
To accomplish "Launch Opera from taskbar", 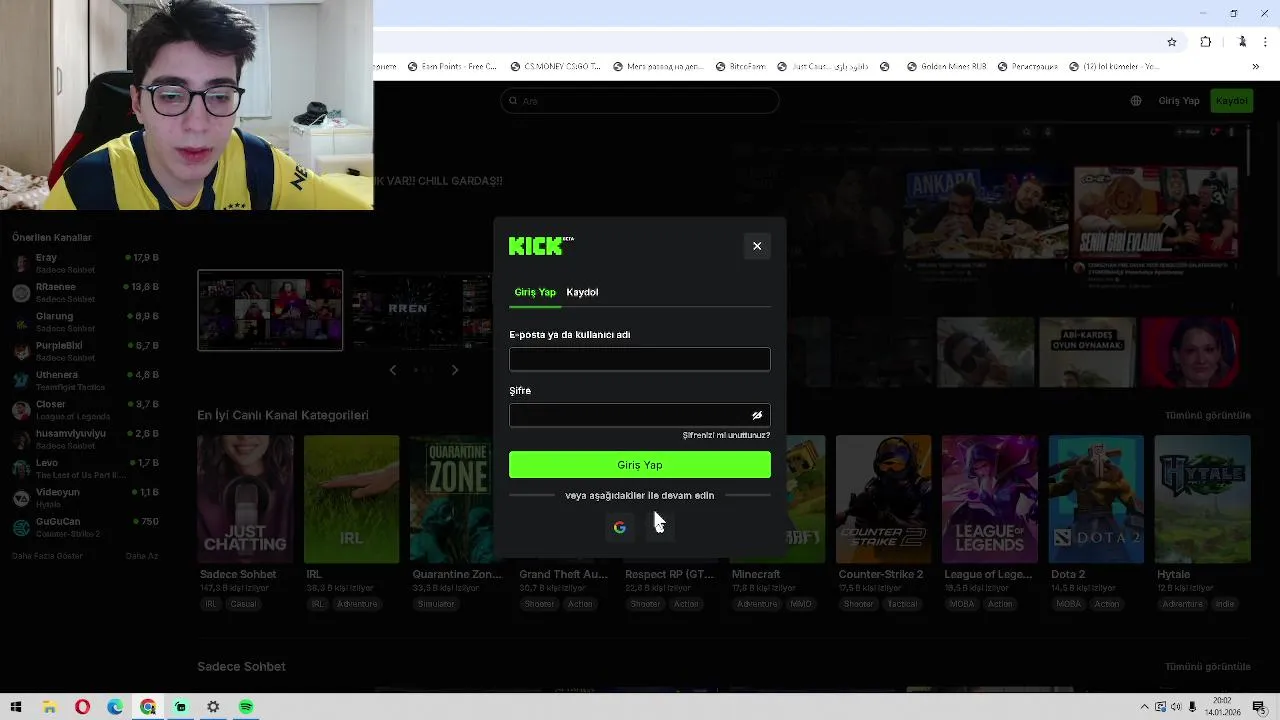I will point(82,707).
